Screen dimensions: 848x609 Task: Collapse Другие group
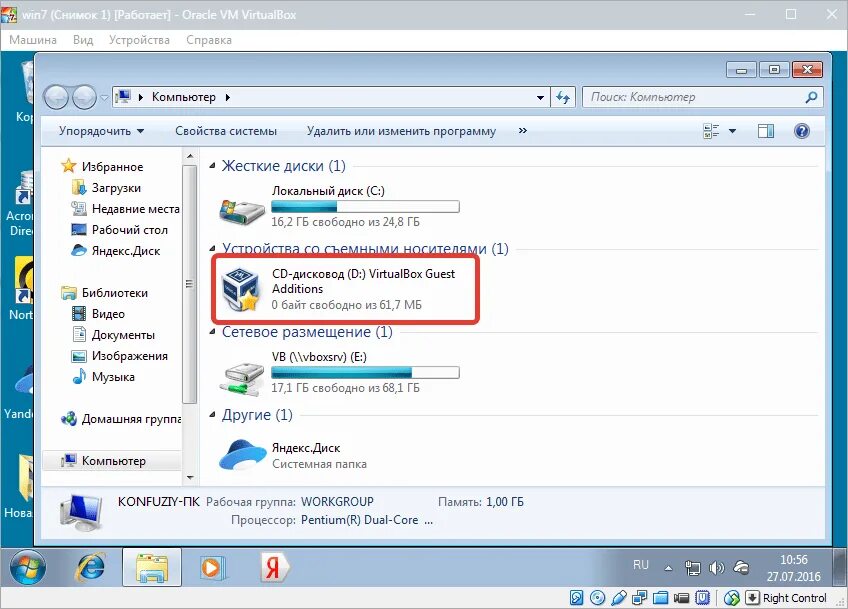coord(213,415)
